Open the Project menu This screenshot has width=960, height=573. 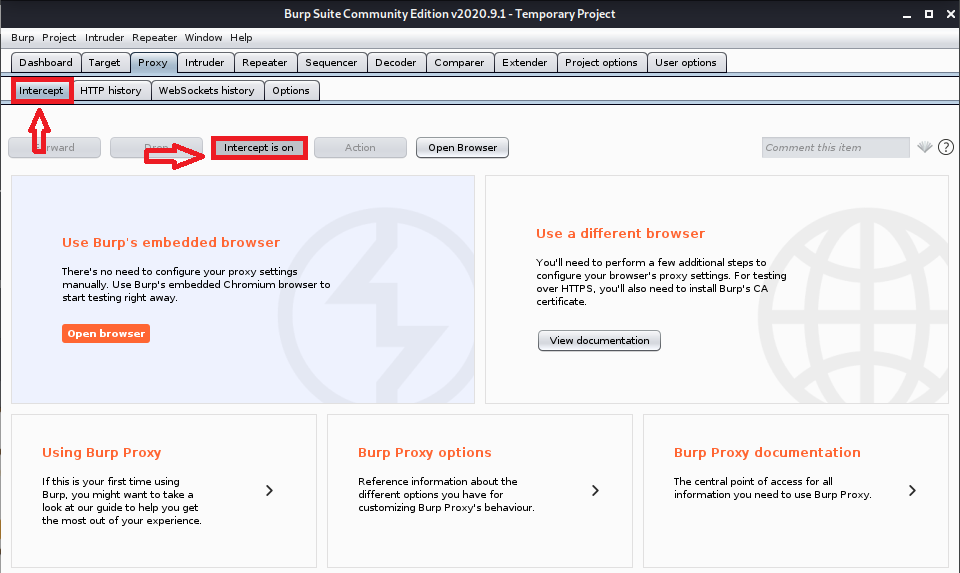[x=59, y=37]
